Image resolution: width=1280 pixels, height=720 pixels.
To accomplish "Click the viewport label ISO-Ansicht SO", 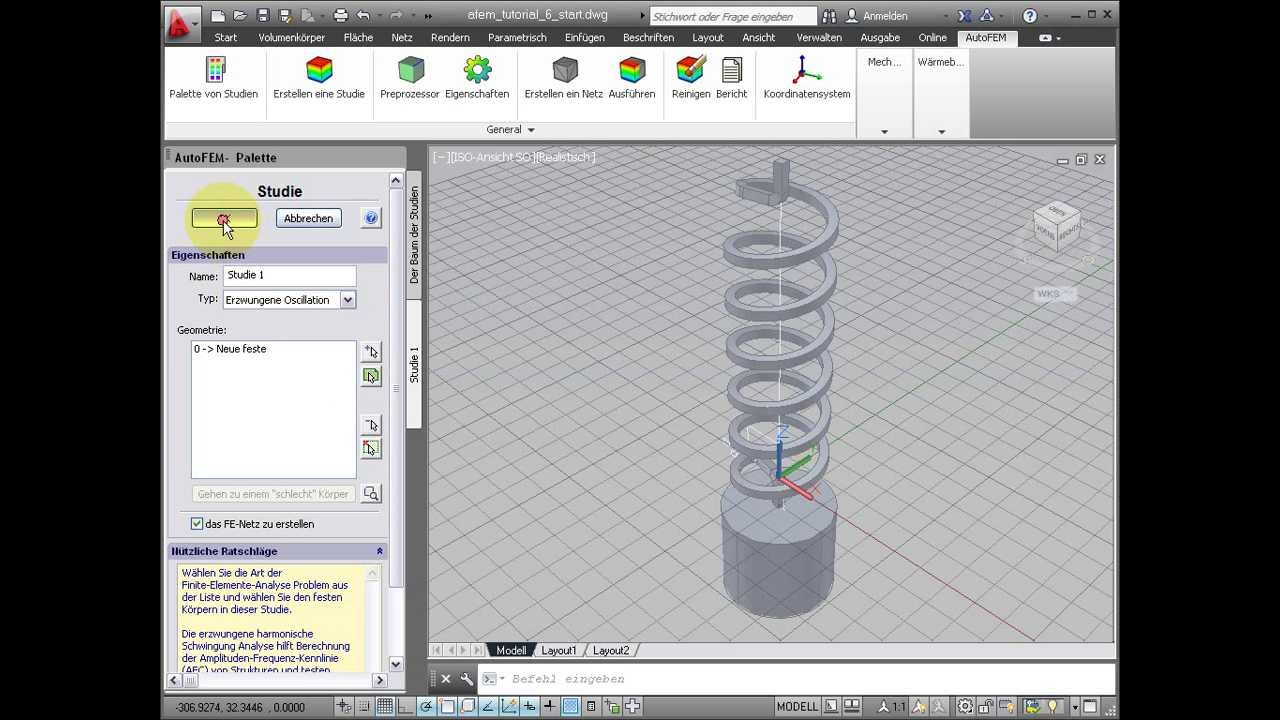I will (x=491, y=157).
